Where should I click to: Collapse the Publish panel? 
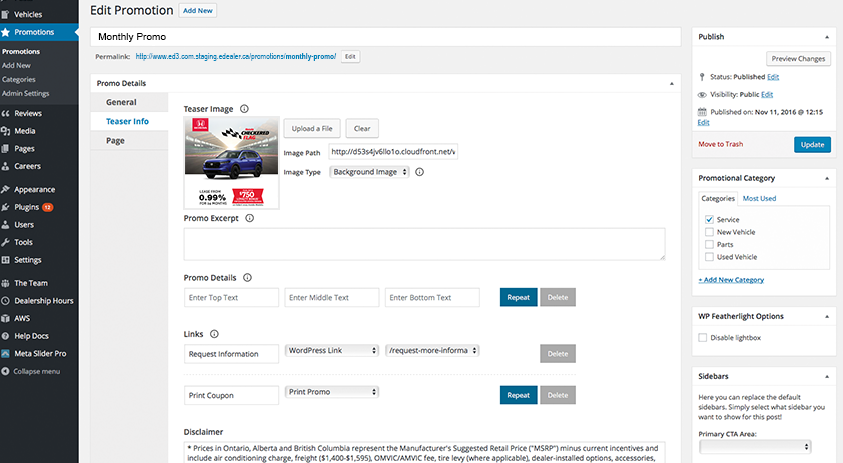coord(827,37)
